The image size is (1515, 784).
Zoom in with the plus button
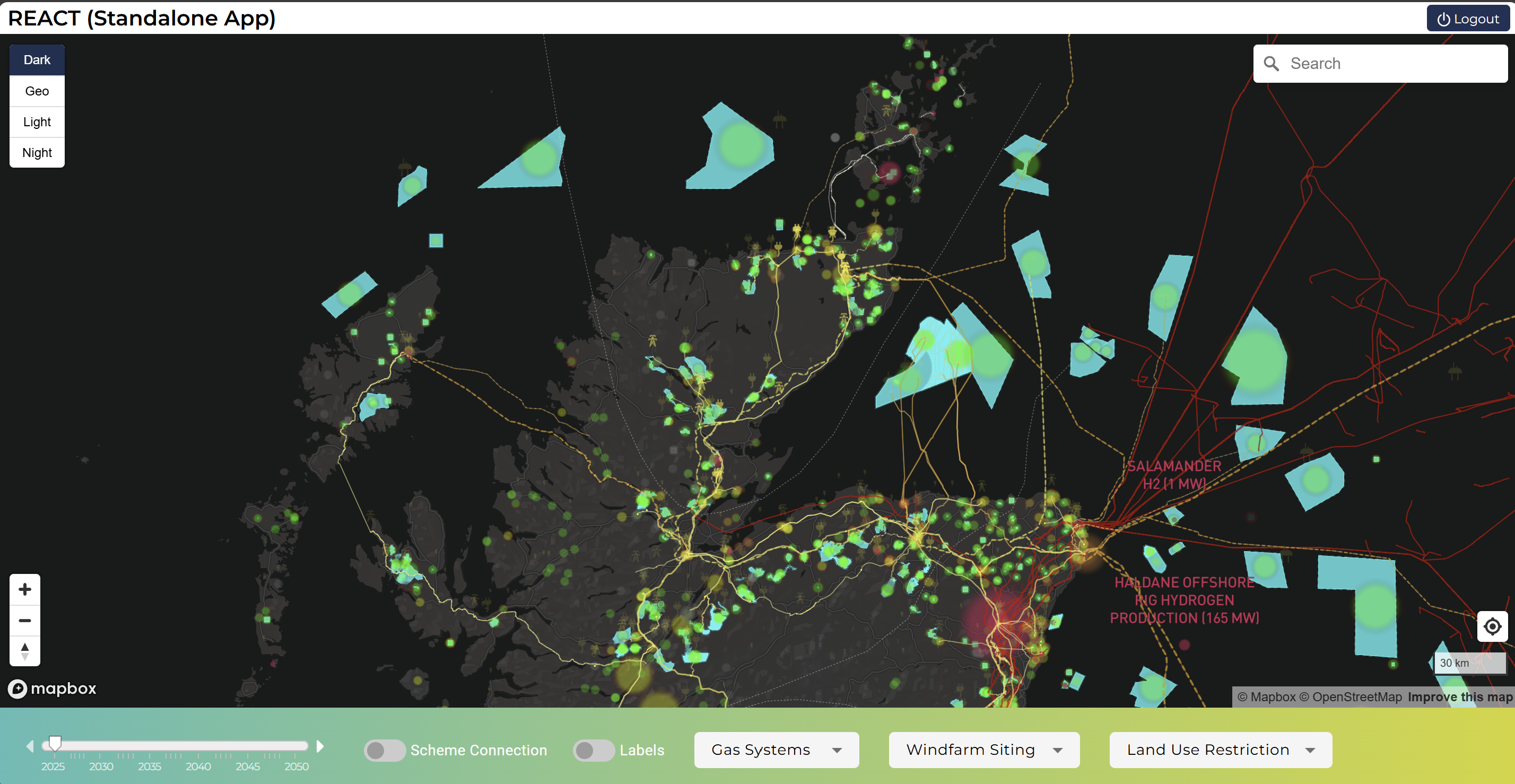(25, 589)
